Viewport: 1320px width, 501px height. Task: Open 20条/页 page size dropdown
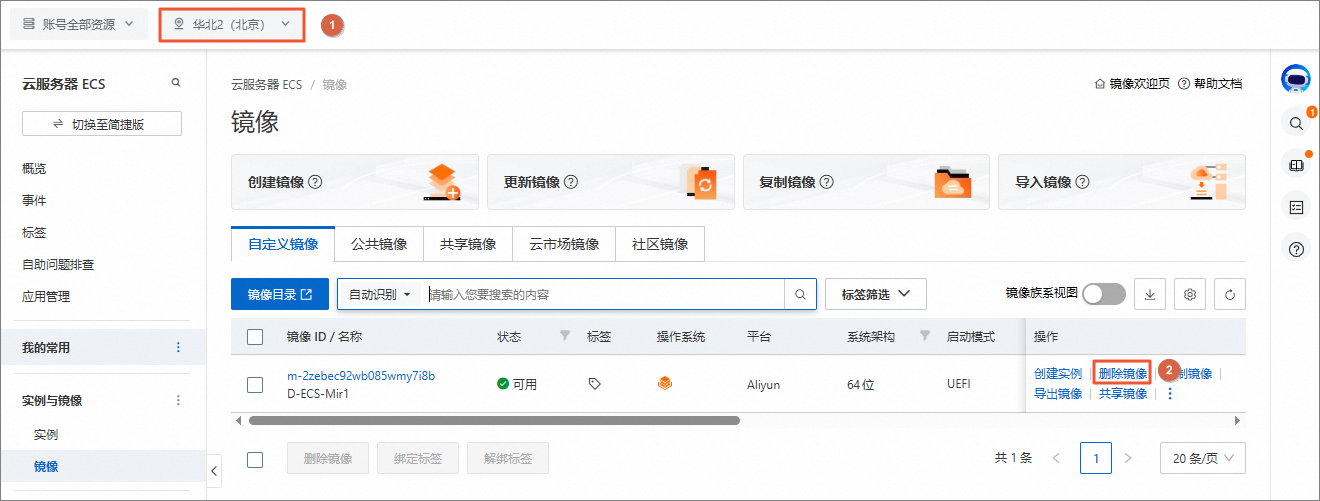1203,458
